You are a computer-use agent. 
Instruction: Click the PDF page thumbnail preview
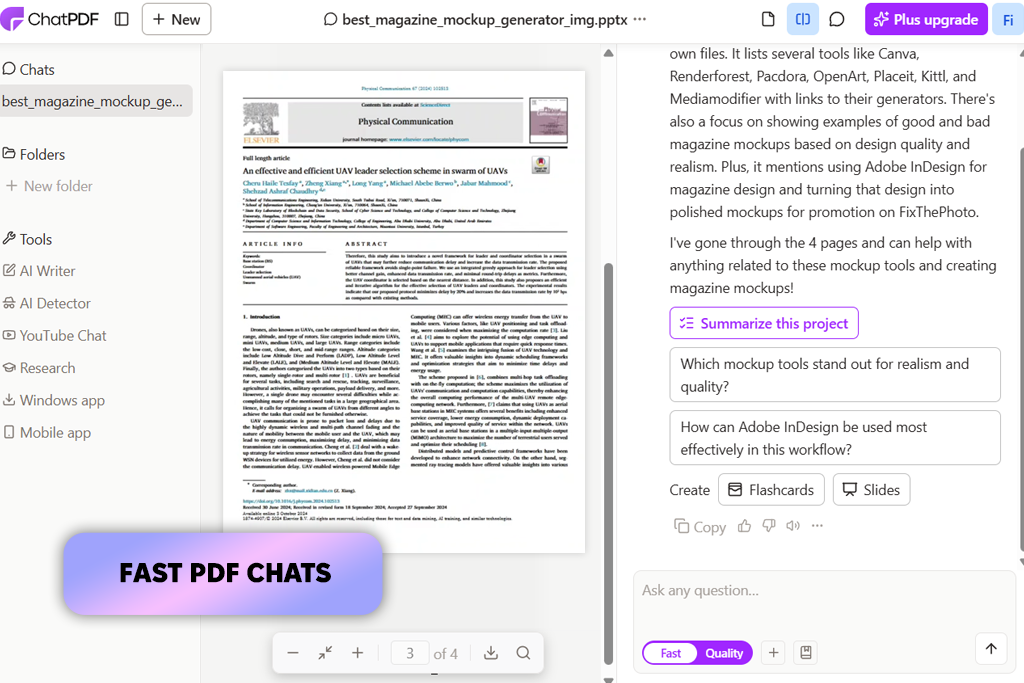(x=404, y=311)
